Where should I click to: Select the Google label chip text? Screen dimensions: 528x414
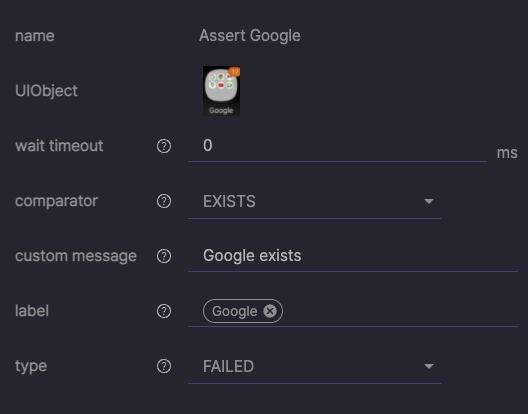point(234,311)
